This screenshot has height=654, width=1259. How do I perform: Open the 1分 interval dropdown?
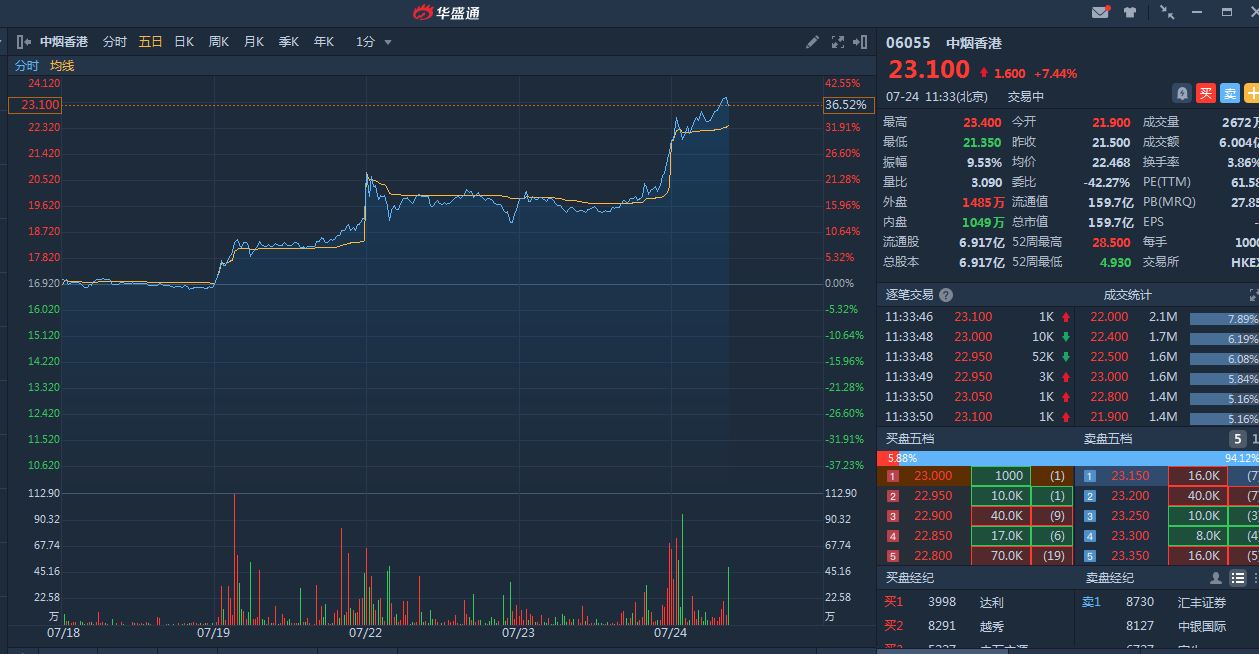pos(375,42)
